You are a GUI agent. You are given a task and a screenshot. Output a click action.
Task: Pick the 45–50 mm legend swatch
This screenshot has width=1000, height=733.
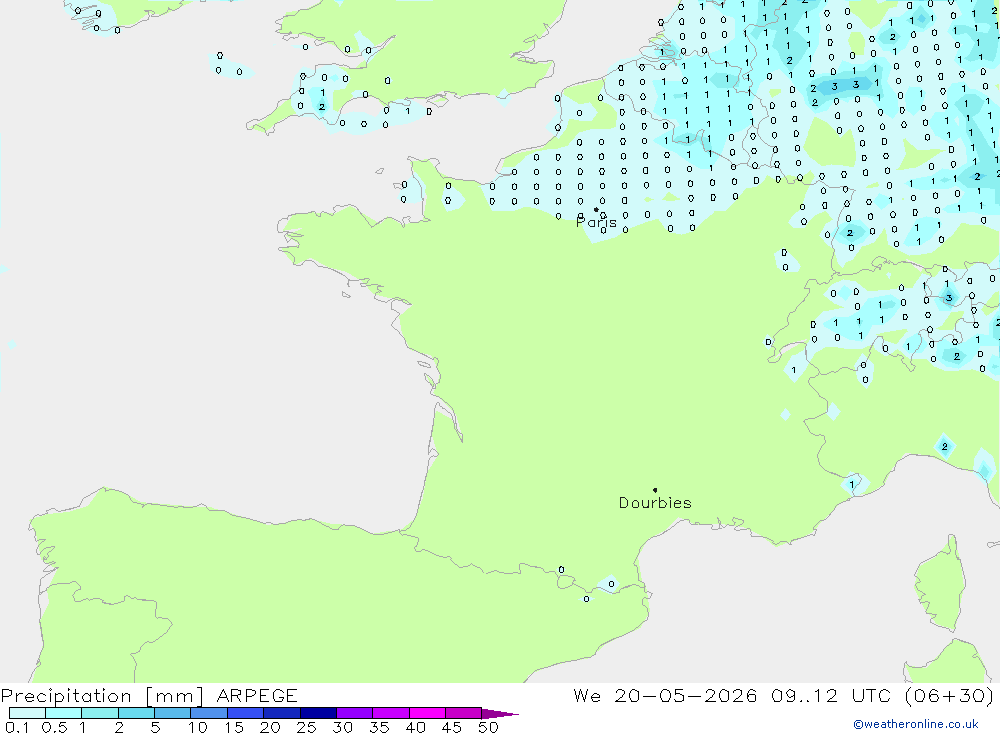[464, 713]
